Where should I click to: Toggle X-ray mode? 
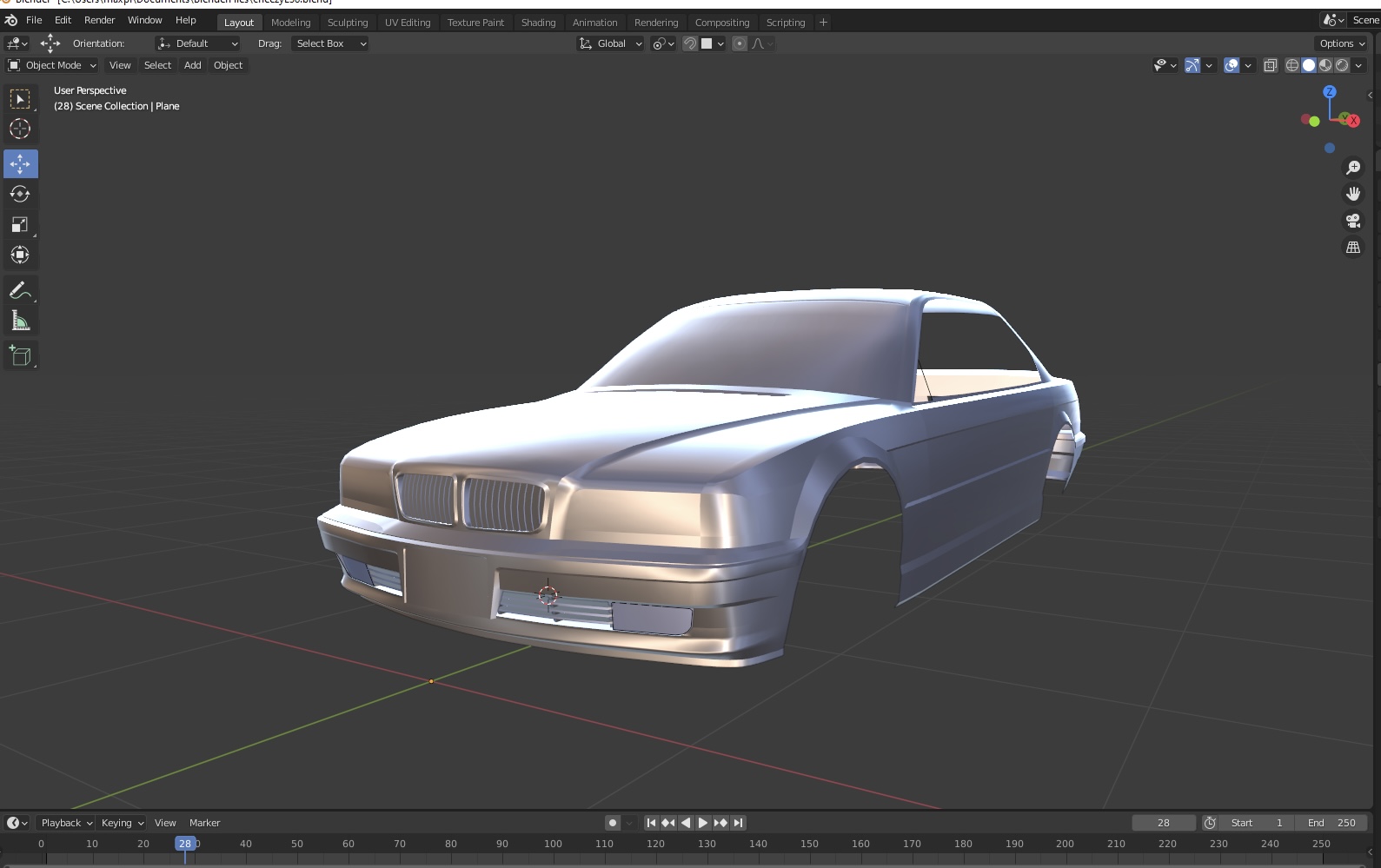[1271, 65]
